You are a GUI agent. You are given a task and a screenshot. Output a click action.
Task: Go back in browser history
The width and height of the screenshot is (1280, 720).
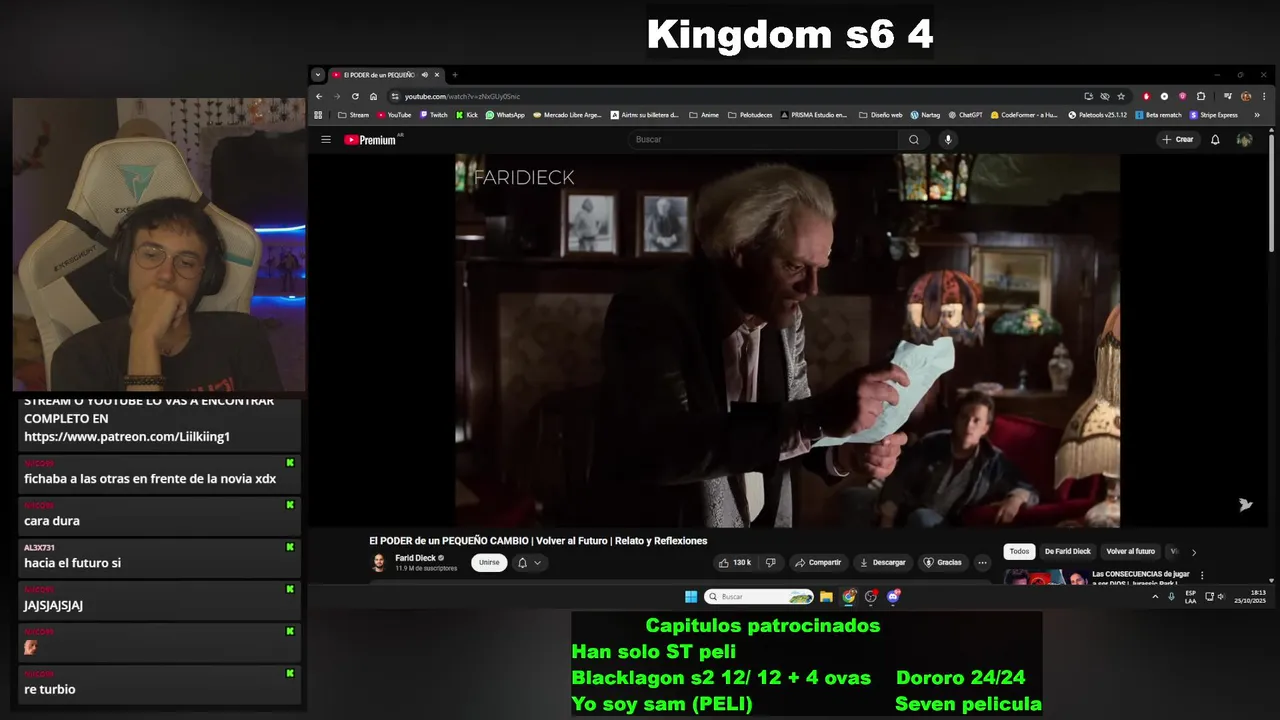point(319,96)
